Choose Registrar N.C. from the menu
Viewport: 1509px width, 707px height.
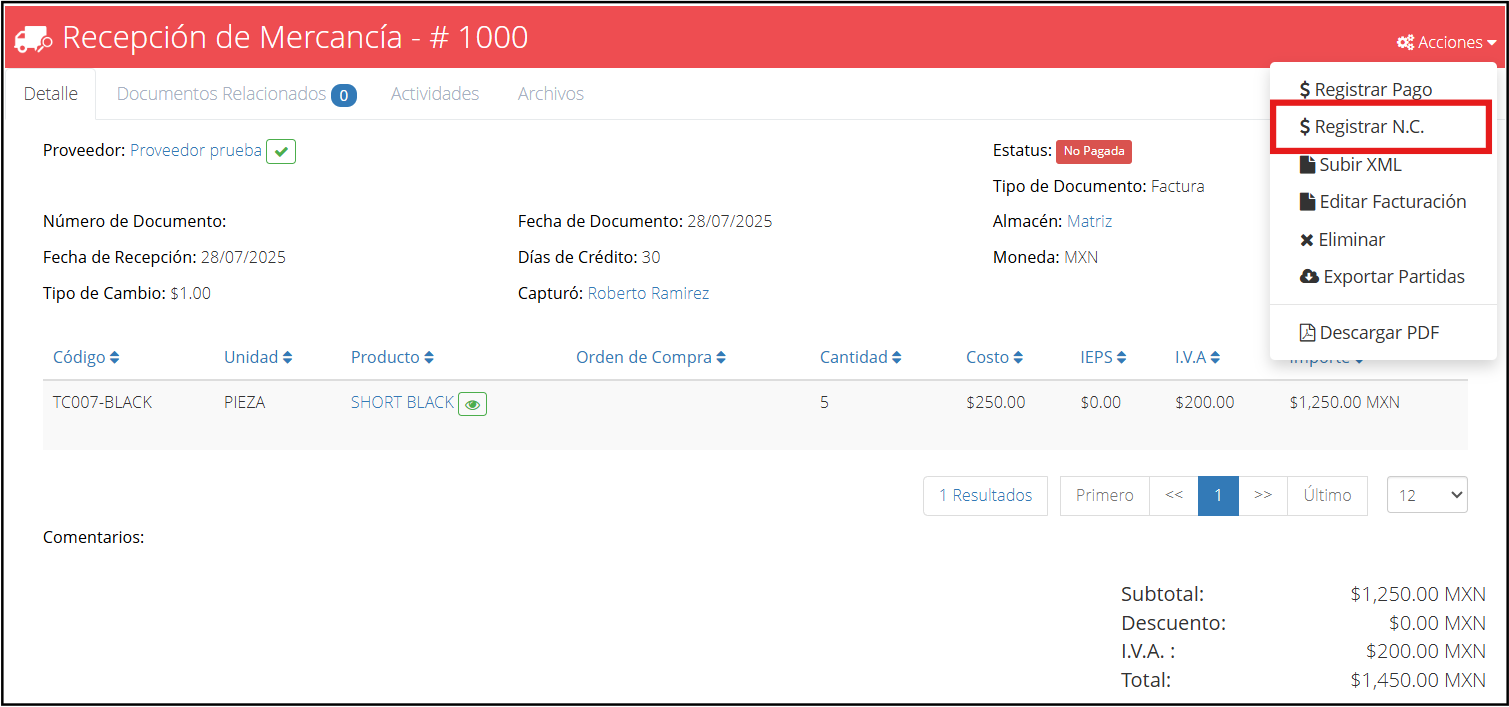(x=1383, y=127)
